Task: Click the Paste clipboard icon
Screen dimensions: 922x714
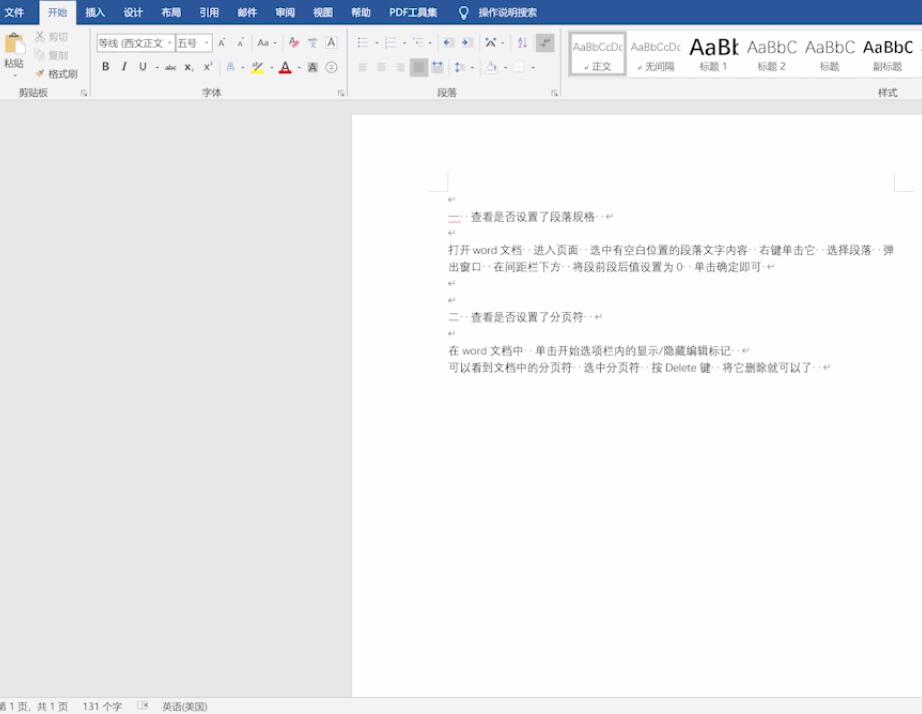Action: point(14,44)
